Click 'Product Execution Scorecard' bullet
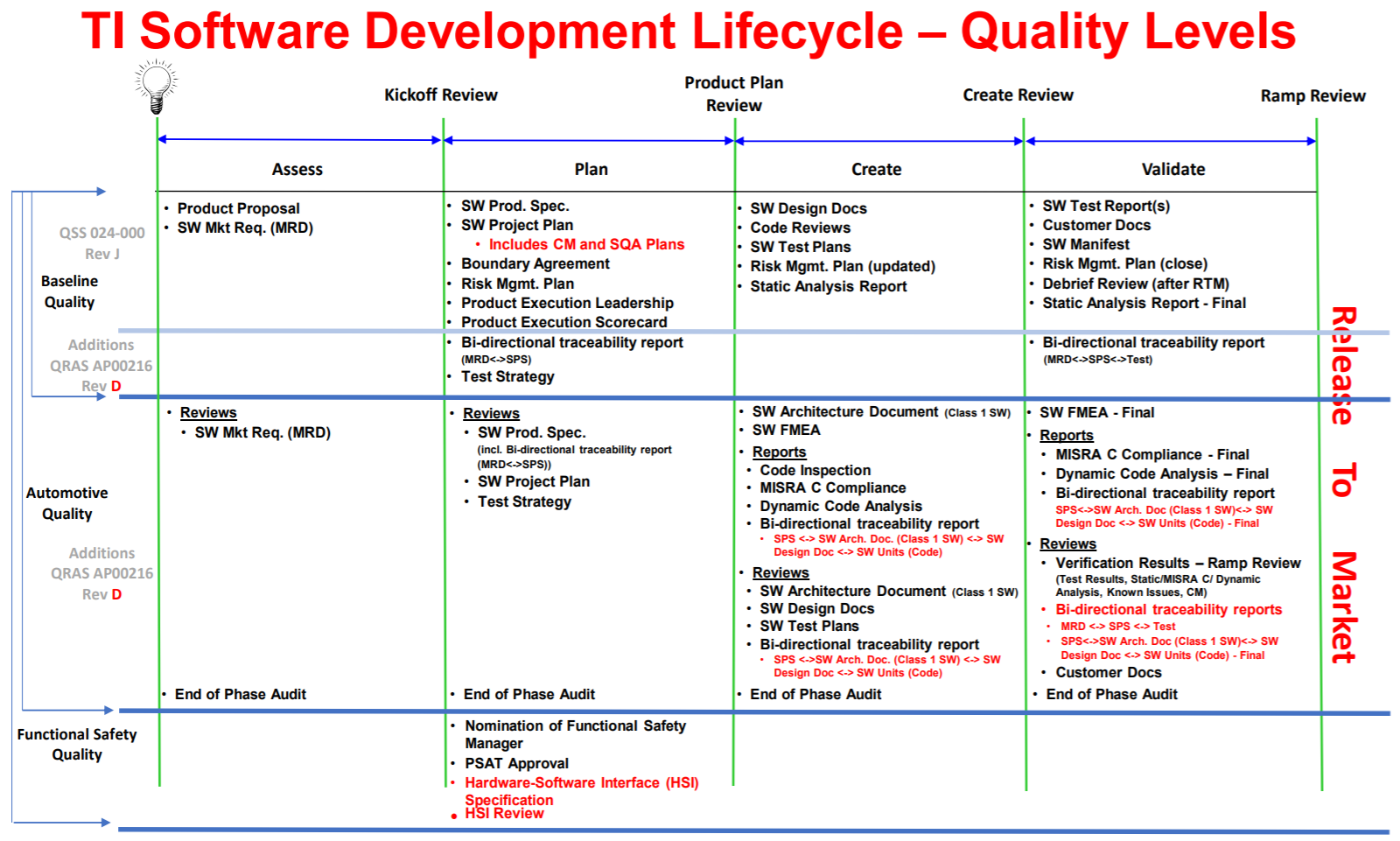This screenshot has height=841, width=1400. click(564, 322)
